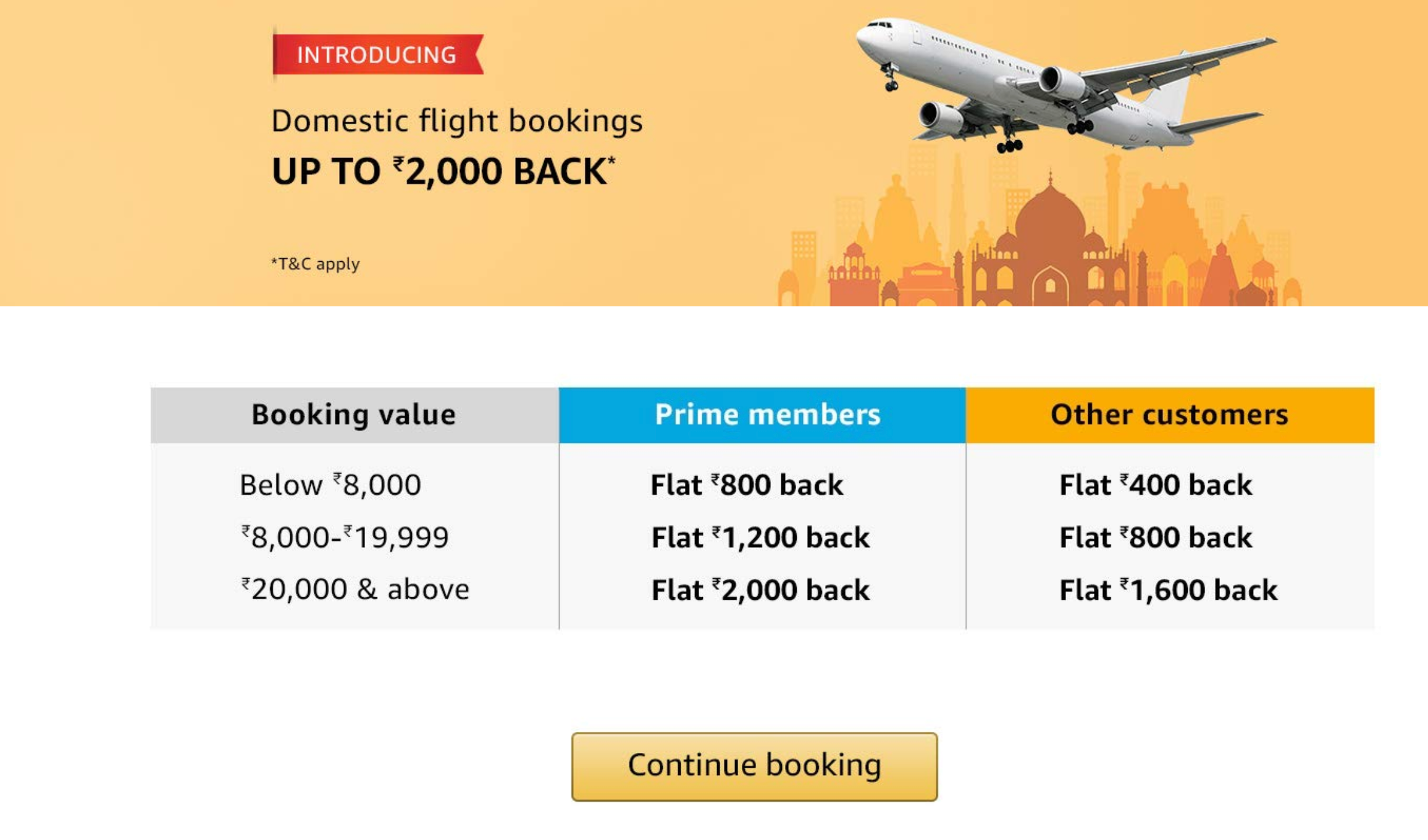
Task: Click Flat ₹1,600 back cell
Action: pos(1169,590)
